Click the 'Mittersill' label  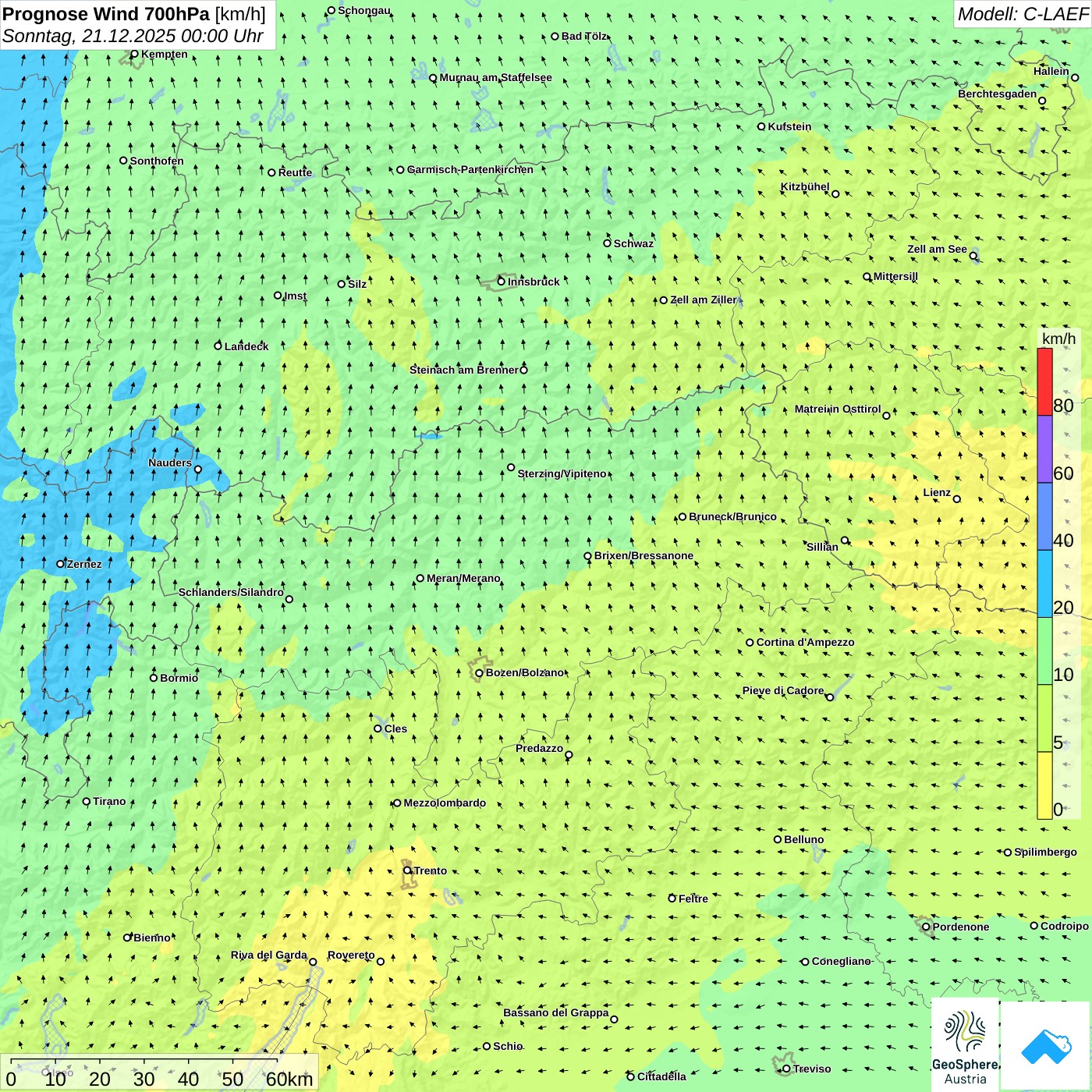895,276
